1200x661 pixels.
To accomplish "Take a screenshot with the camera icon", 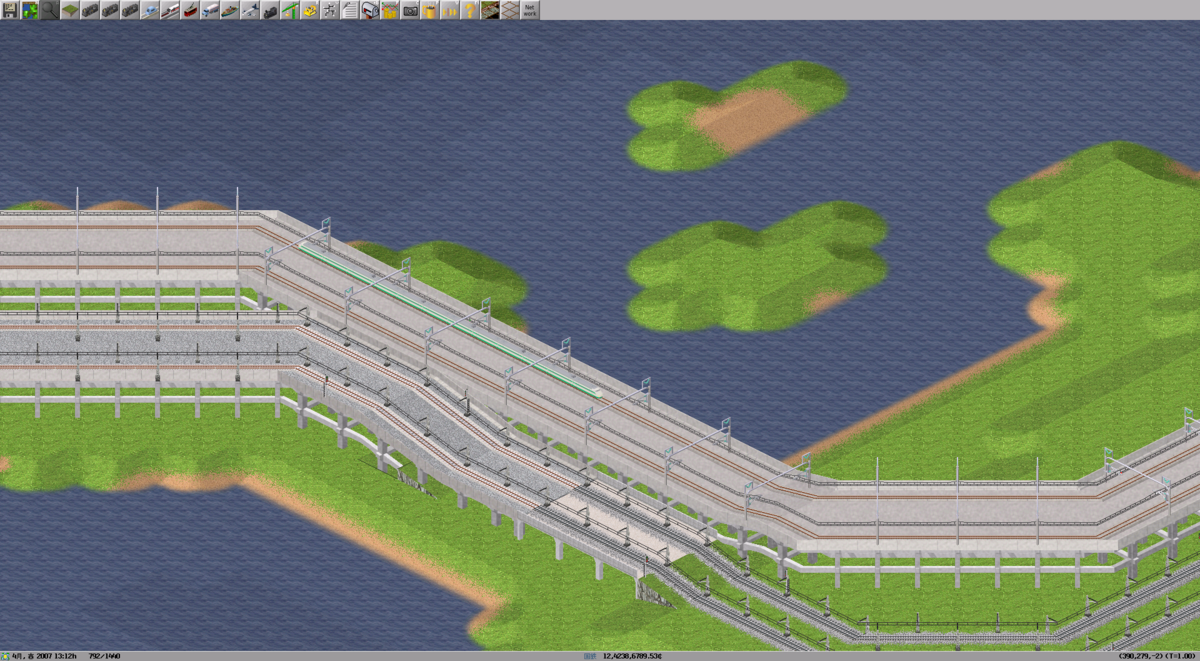I will pos(410,10).
